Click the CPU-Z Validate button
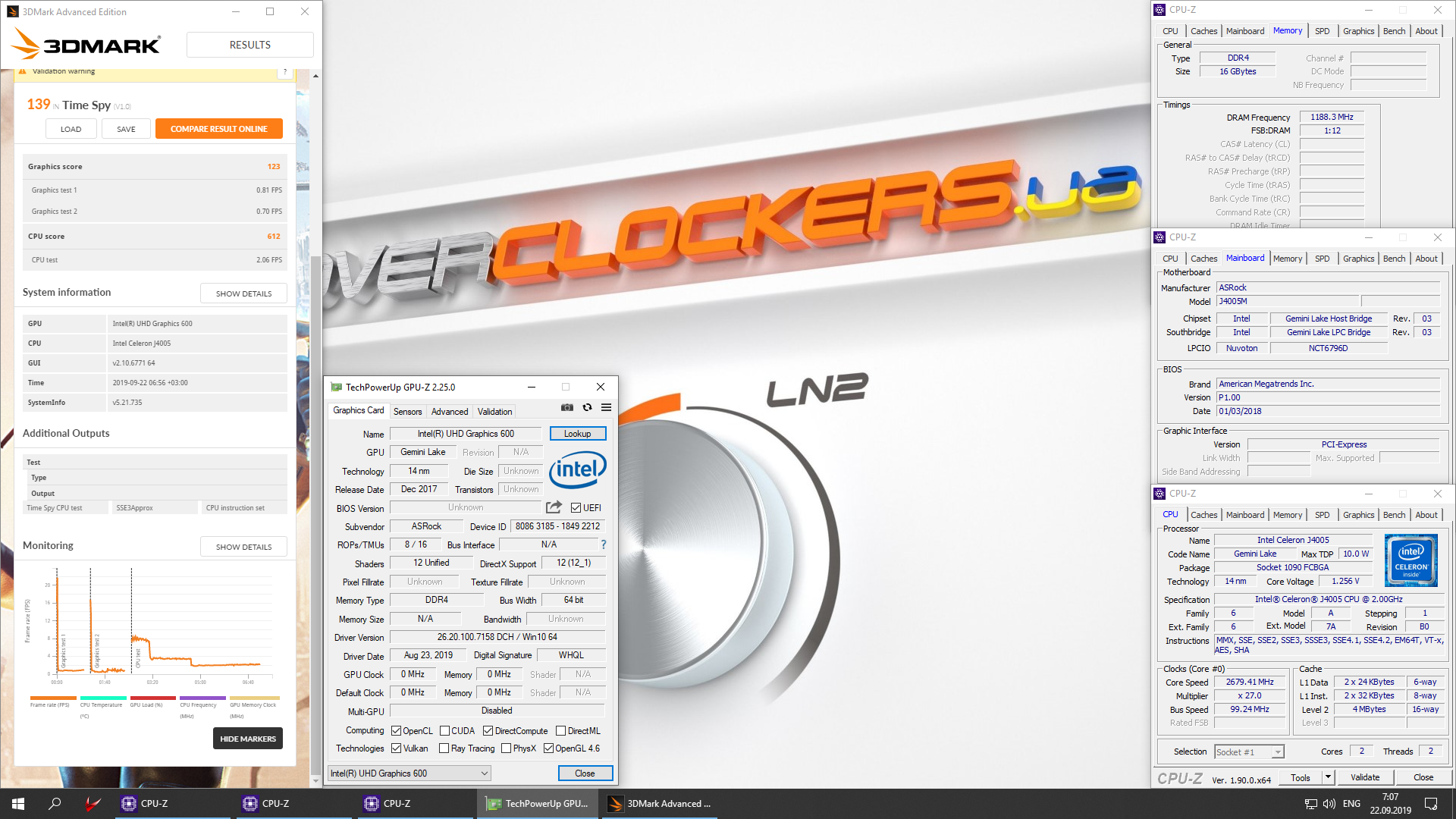 [1365, 777]
